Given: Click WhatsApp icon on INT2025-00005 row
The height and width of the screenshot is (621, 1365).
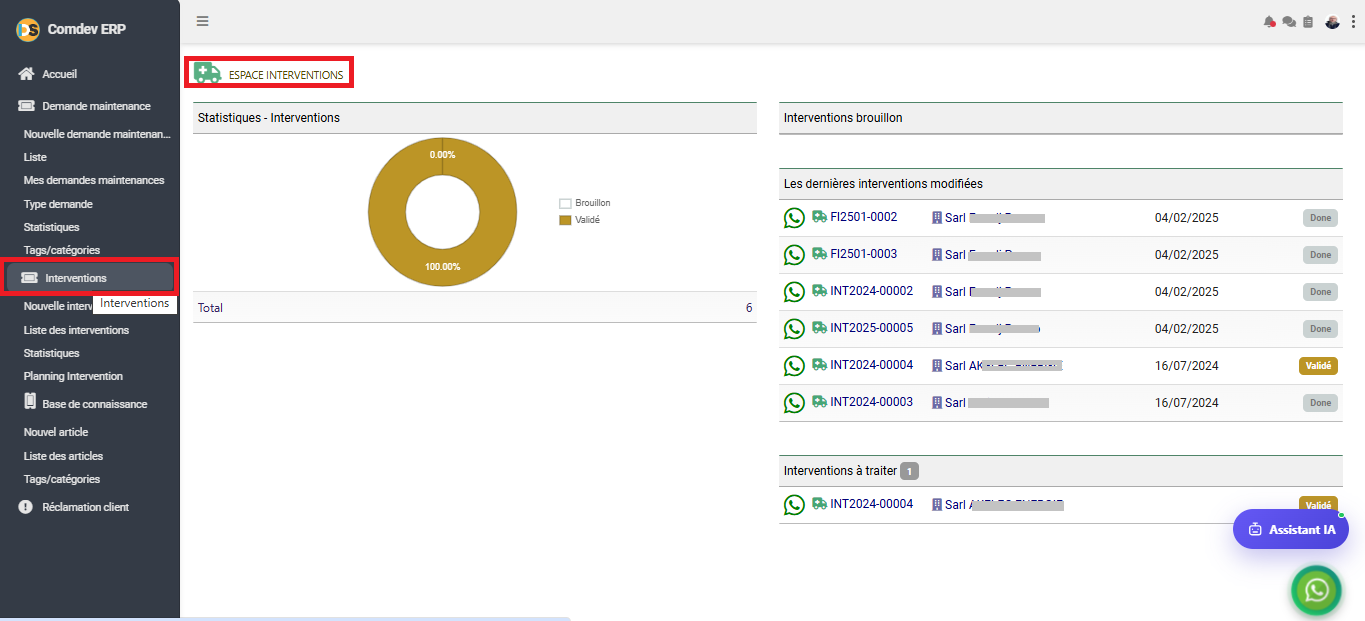Looking at the screenshot, I should 794,329.
